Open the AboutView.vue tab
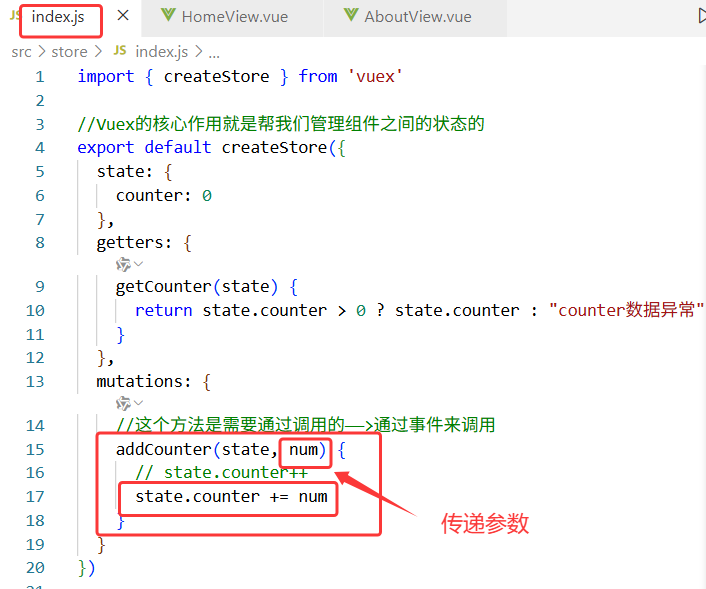 [416, 17]
